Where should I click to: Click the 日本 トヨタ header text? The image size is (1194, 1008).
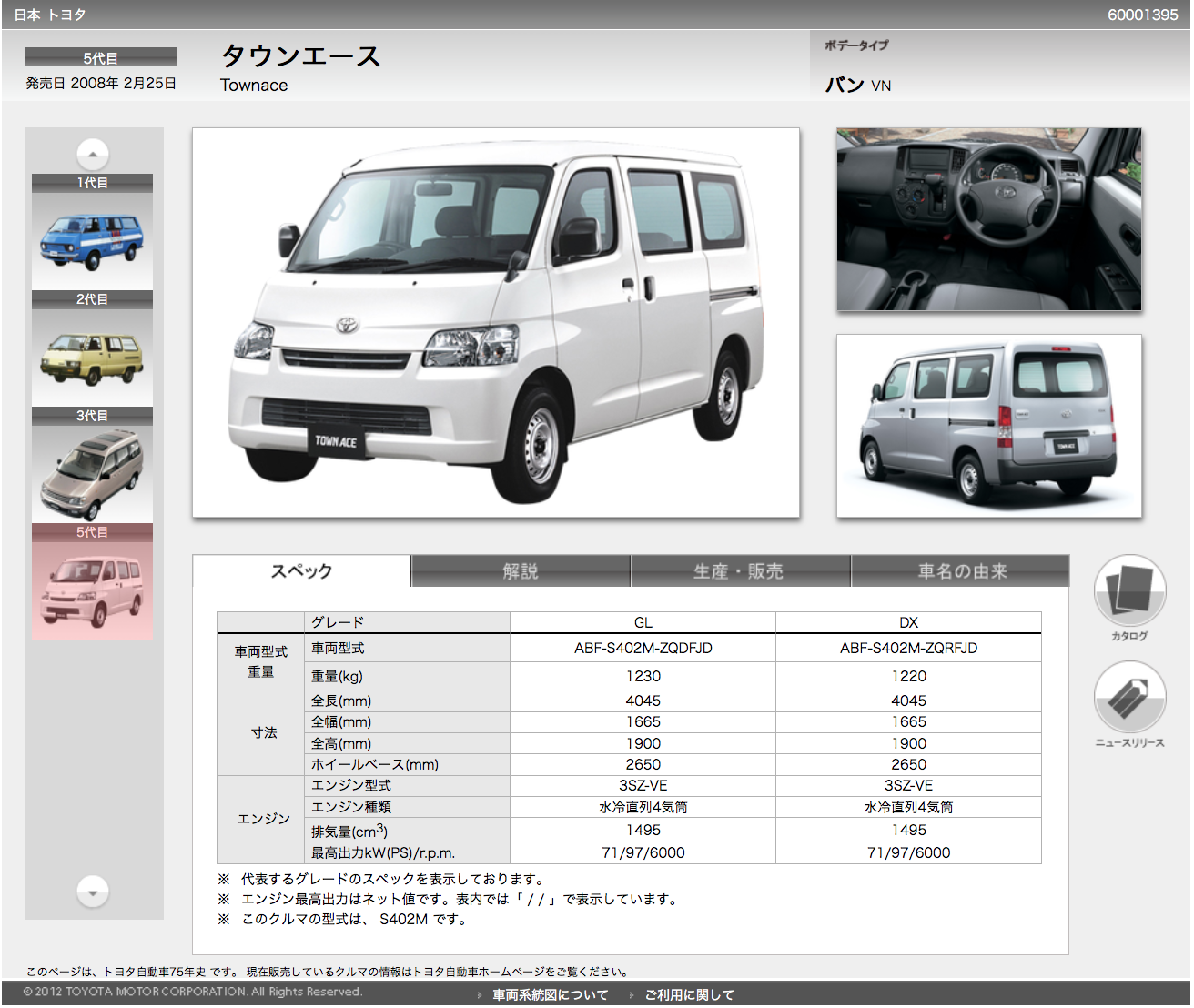pyautogui.click(x=50, y=15)
